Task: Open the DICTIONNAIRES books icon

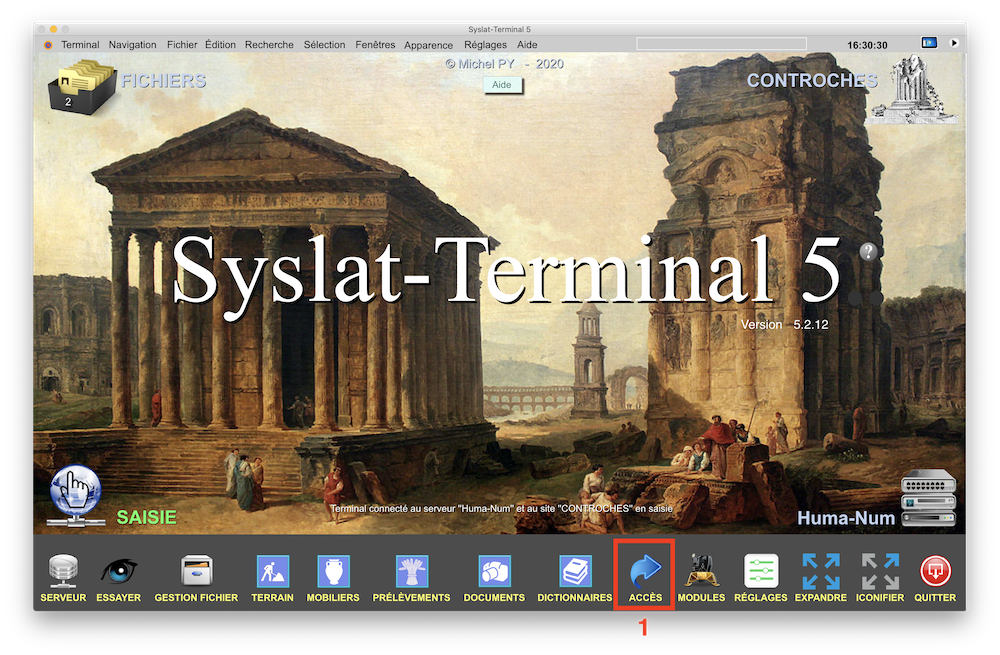Action: coord(575,571)
